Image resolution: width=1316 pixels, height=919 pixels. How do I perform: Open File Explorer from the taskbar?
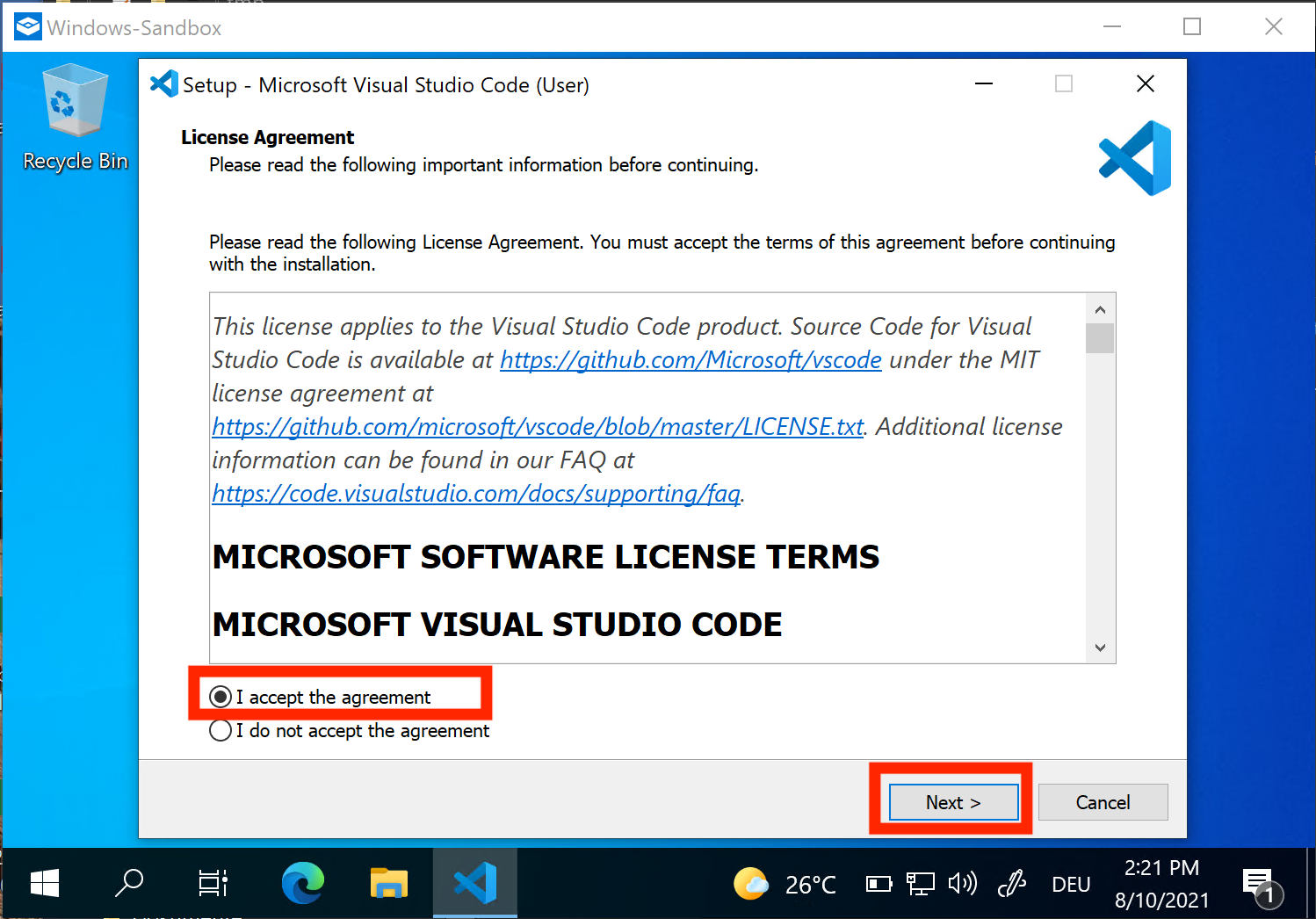click(389, 883)
